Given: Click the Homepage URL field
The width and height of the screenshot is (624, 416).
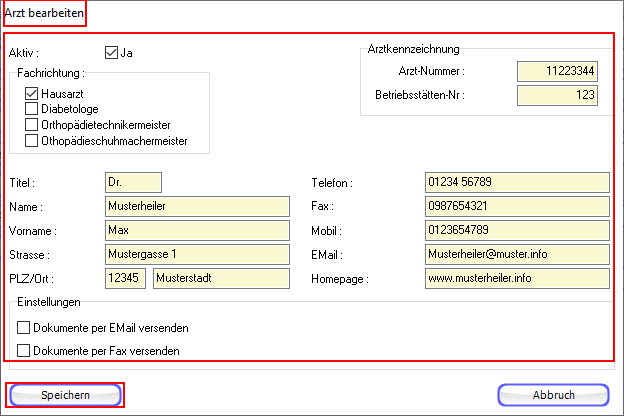Looking at the screenshot, I should (x=516, y=278).
